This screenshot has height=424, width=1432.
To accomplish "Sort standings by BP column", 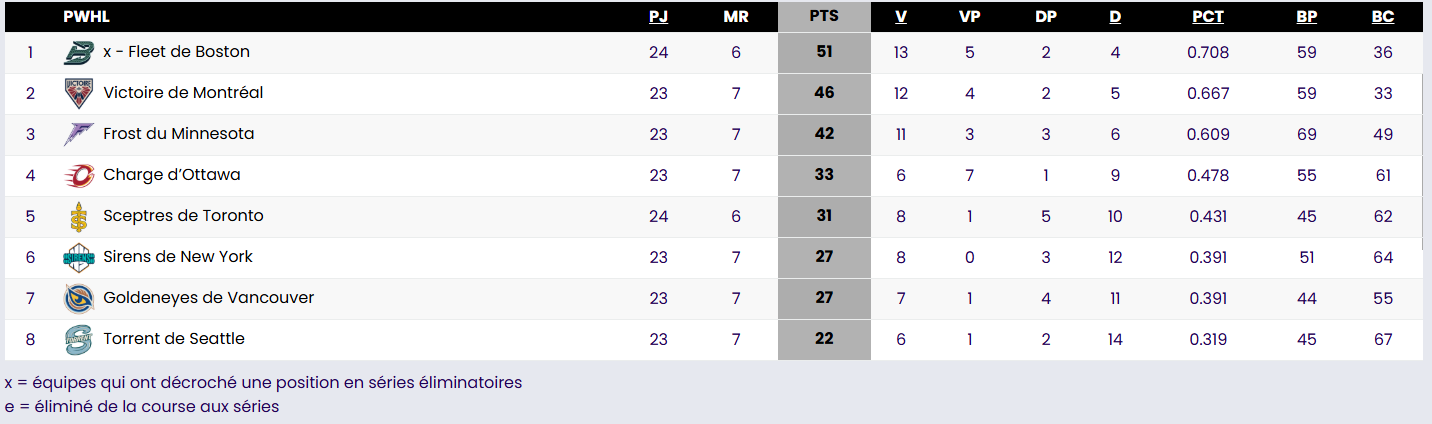I will click(x=1306, y=17).
